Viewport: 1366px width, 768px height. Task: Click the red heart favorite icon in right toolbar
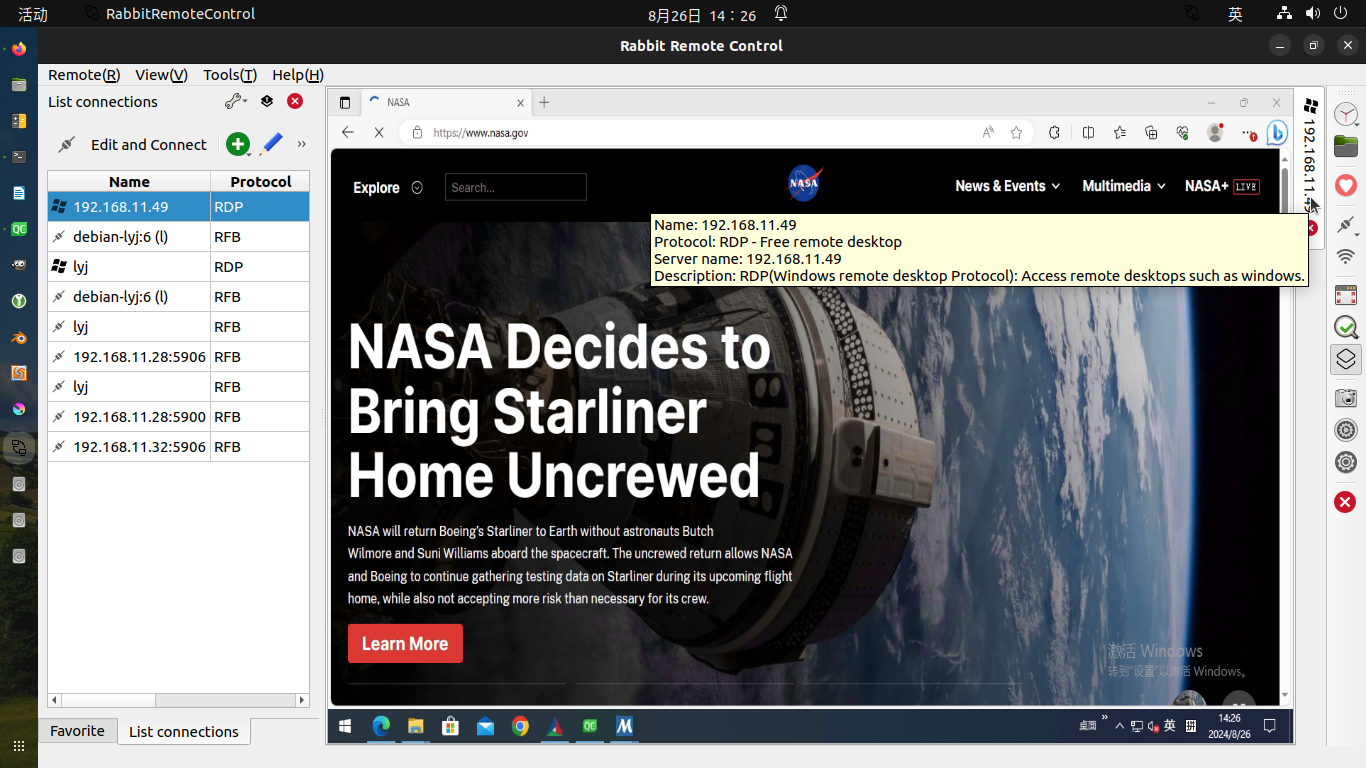(1346, 185)
